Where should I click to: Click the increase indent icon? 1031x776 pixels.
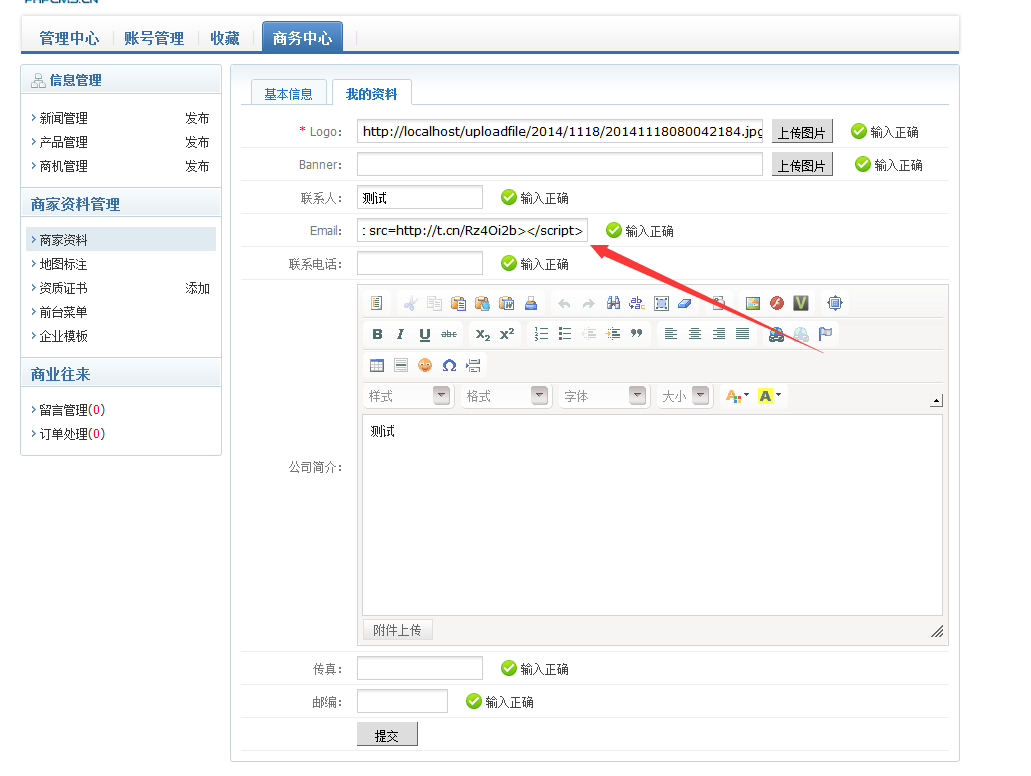pyautogui.click(x=613, y=334)
